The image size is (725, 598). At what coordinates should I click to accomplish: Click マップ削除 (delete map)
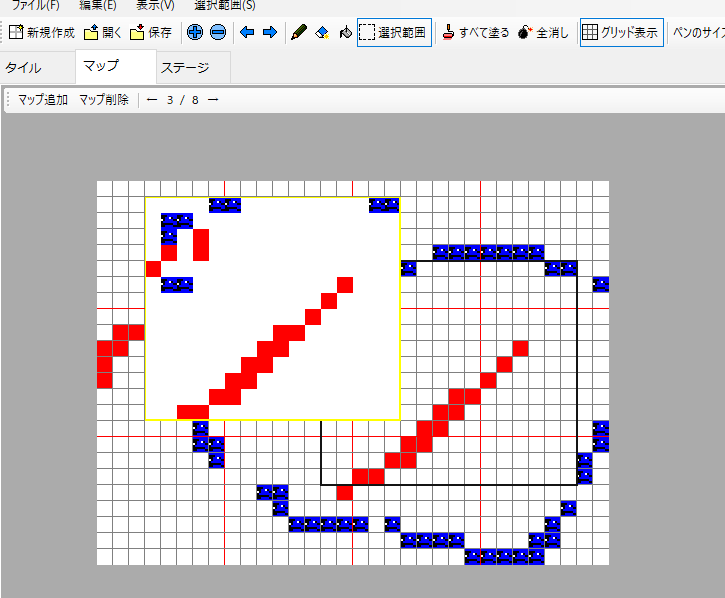click(104, 99)
